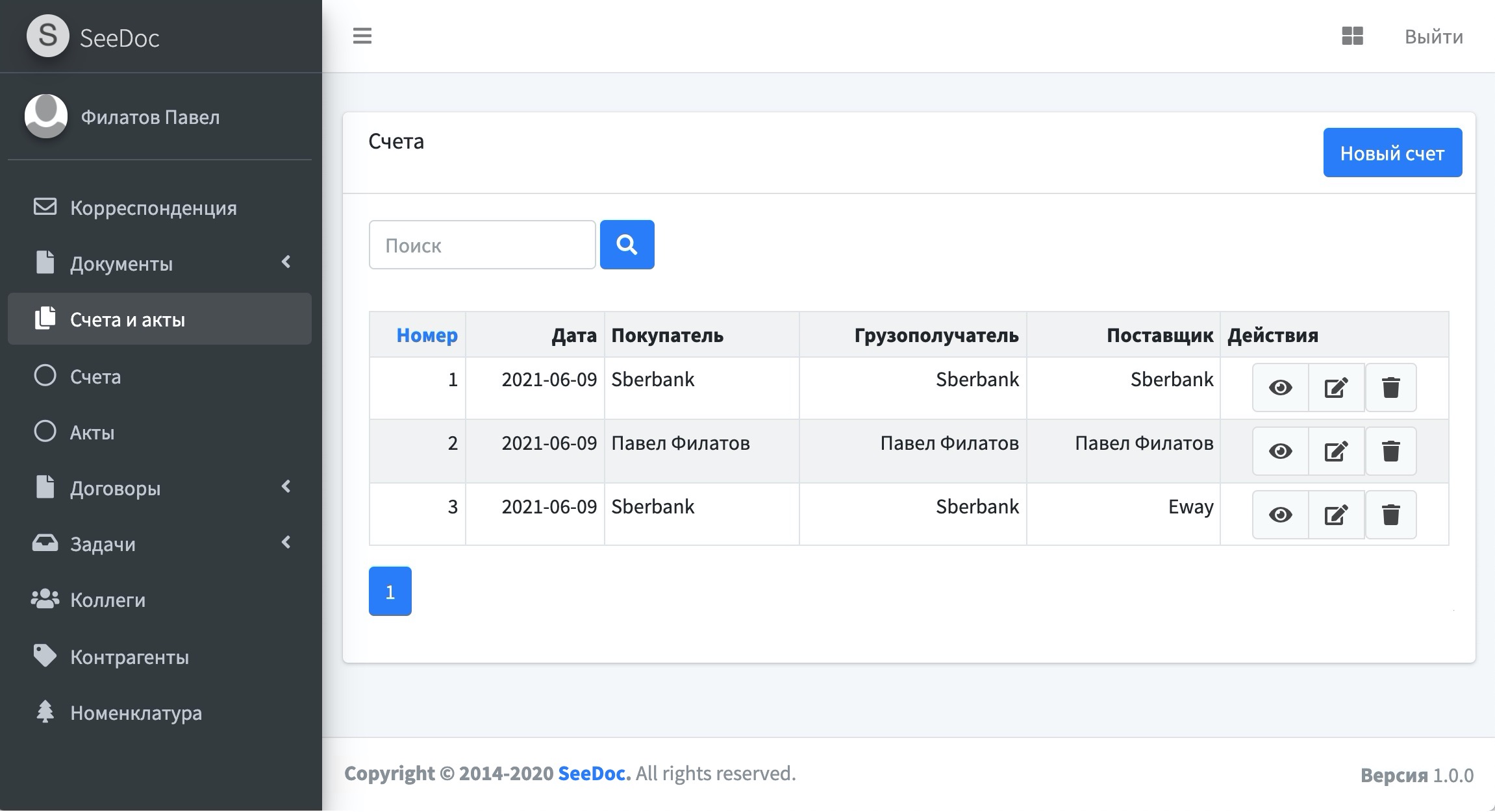Image resolution: width=1495 pixels, height=812 pixels.
Task: Click the copy icon beside Счета и акты
Action: (45, 318)
